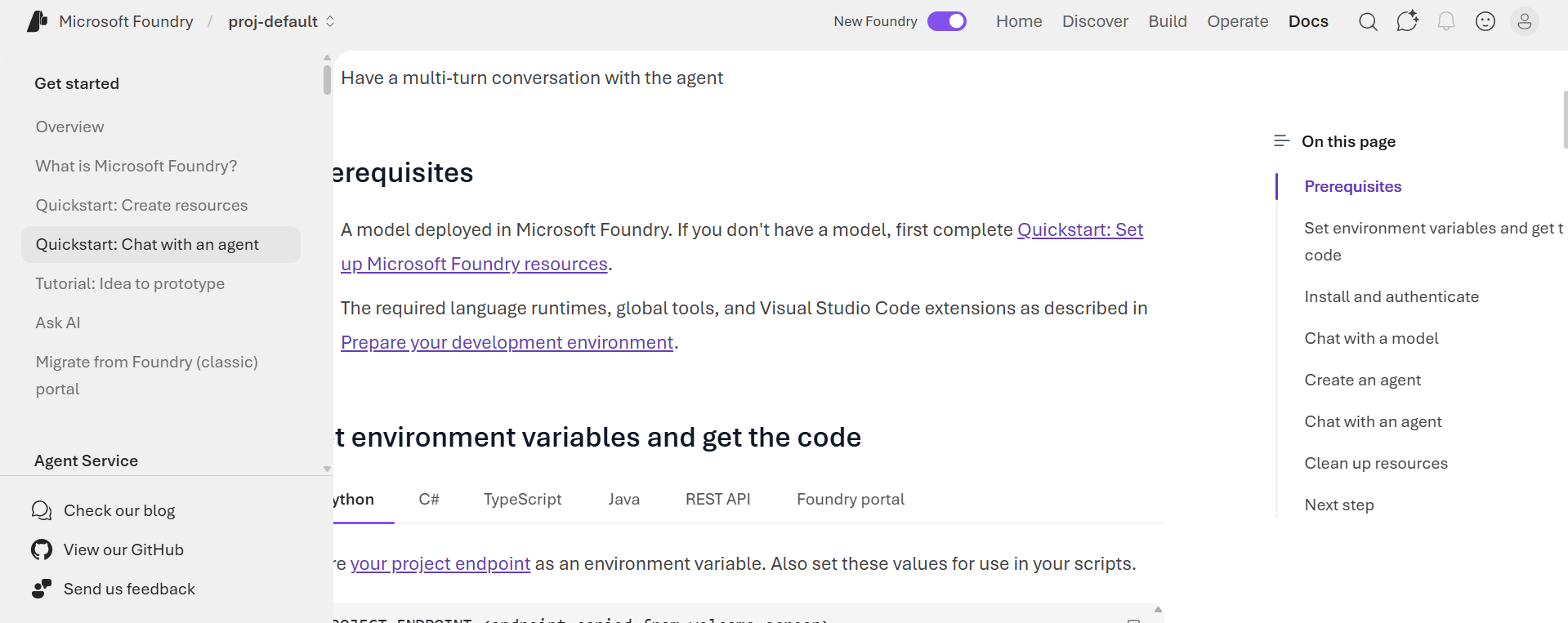Click View our GitHub link

tap(123, 550)
